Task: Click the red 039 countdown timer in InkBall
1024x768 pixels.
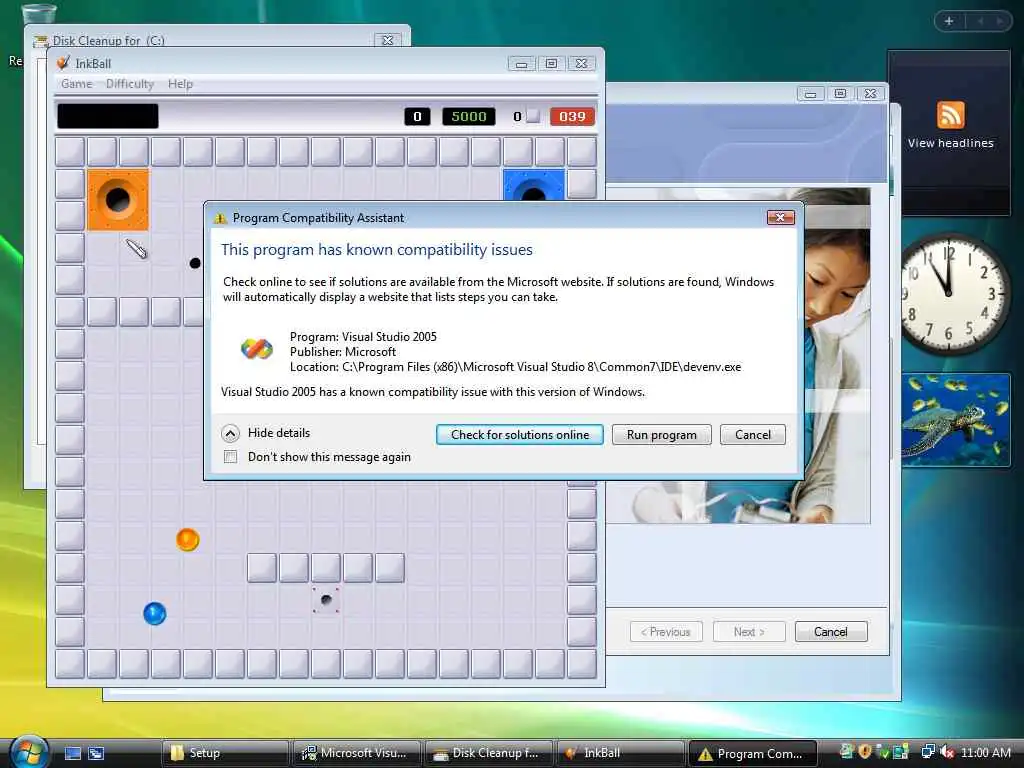Action: coord(572,116)
